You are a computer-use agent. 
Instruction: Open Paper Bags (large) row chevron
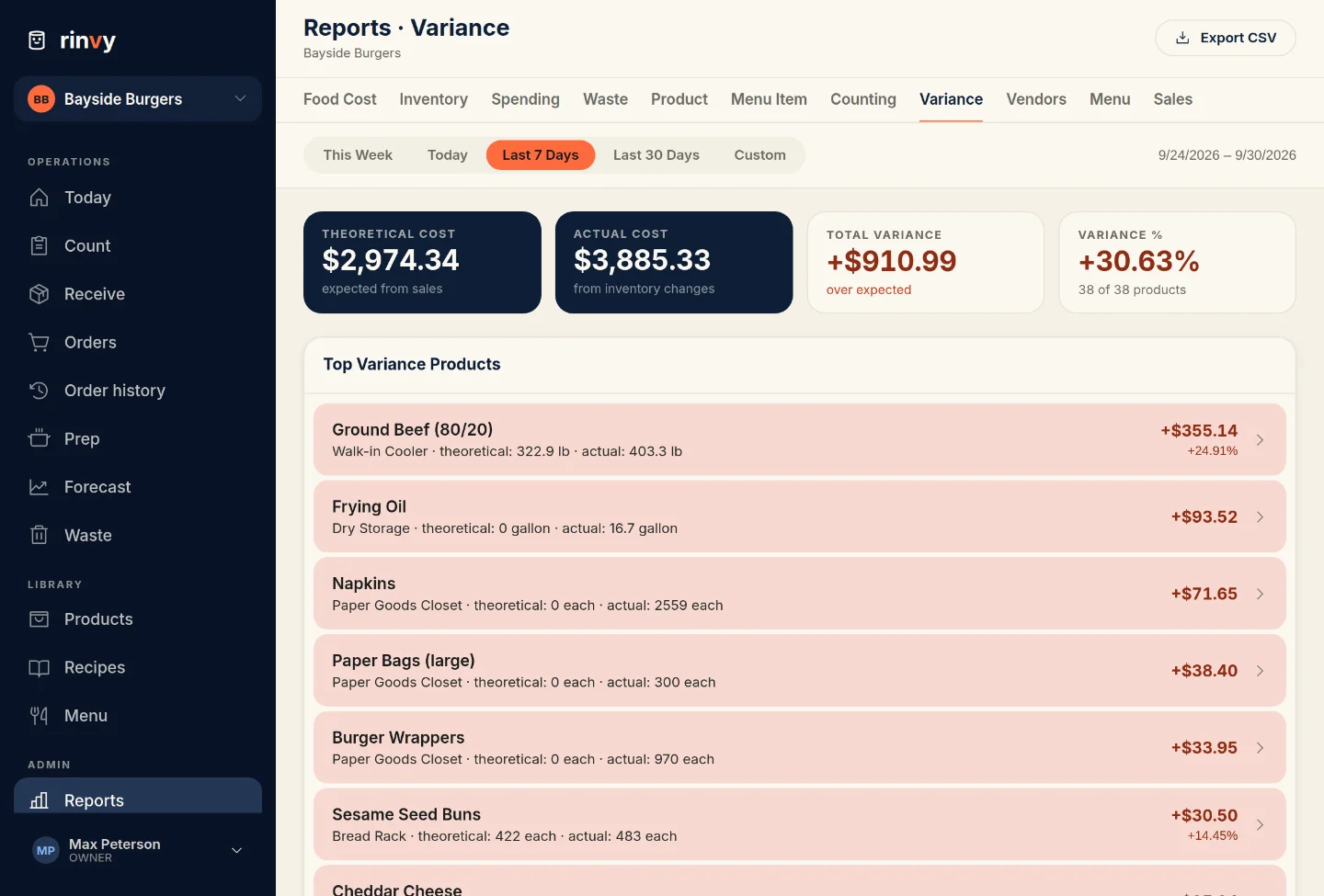point(1260,671)
